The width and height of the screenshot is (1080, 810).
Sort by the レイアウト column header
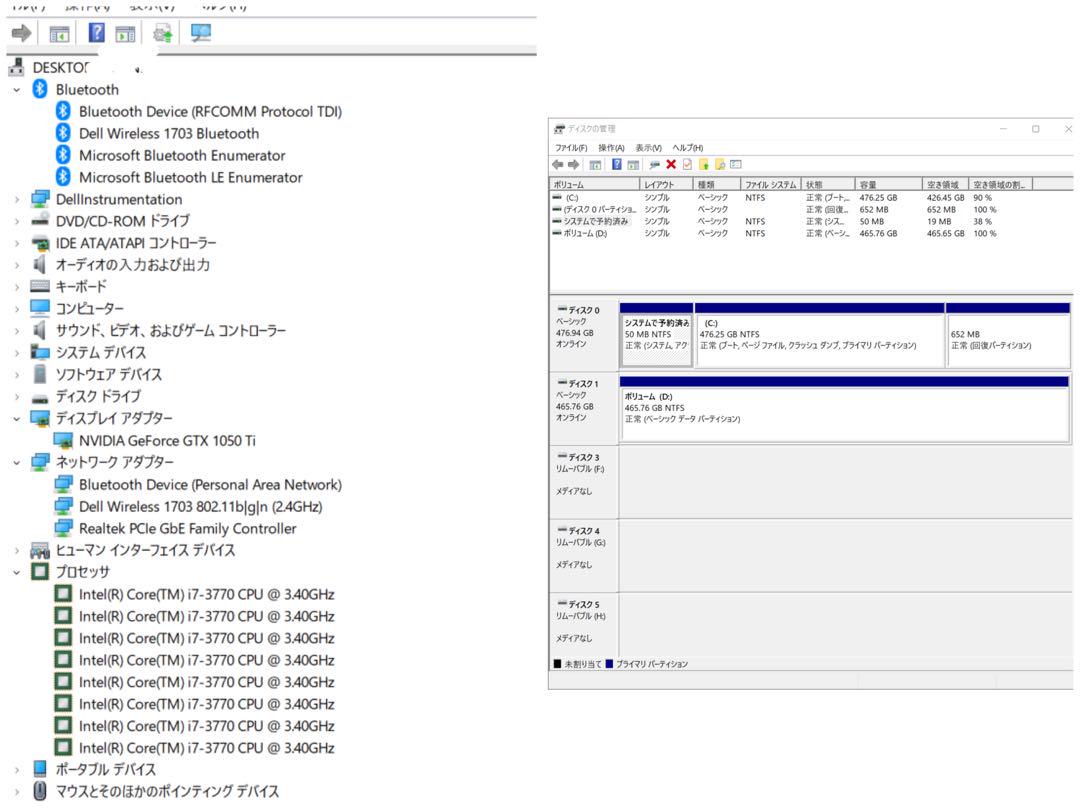[666, 185]
